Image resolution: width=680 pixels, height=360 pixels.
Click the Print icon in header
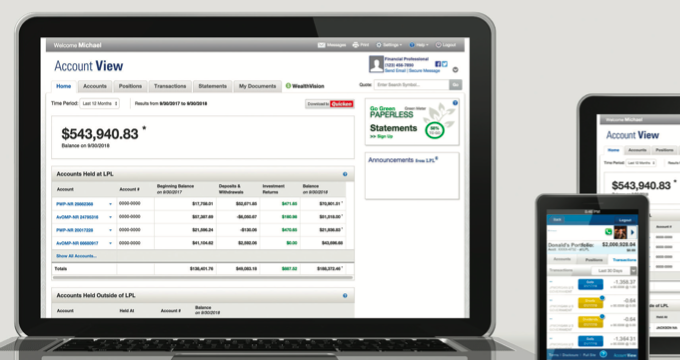point(356,45)
